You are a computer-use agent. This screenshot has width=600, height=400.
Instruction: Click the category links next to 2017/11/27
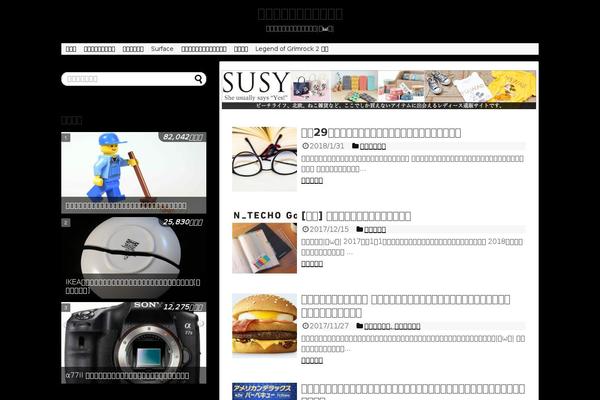tap(392, 326)
